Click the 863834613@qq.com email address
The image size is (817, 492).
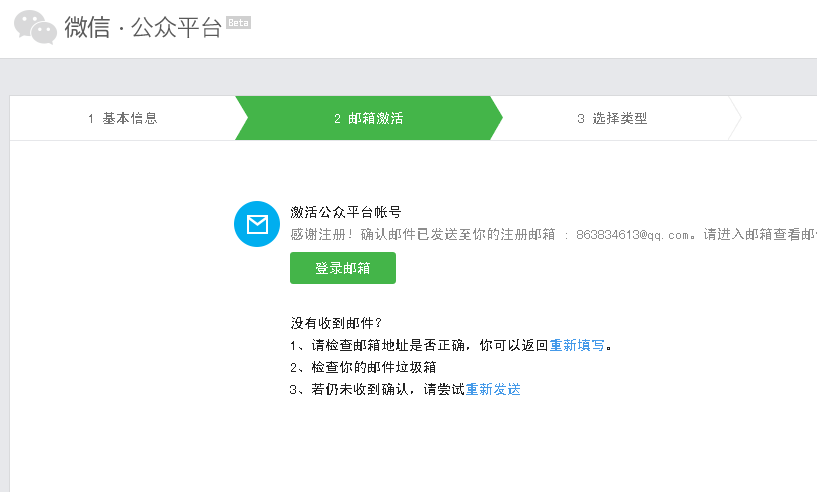click(x=634, y=235)
